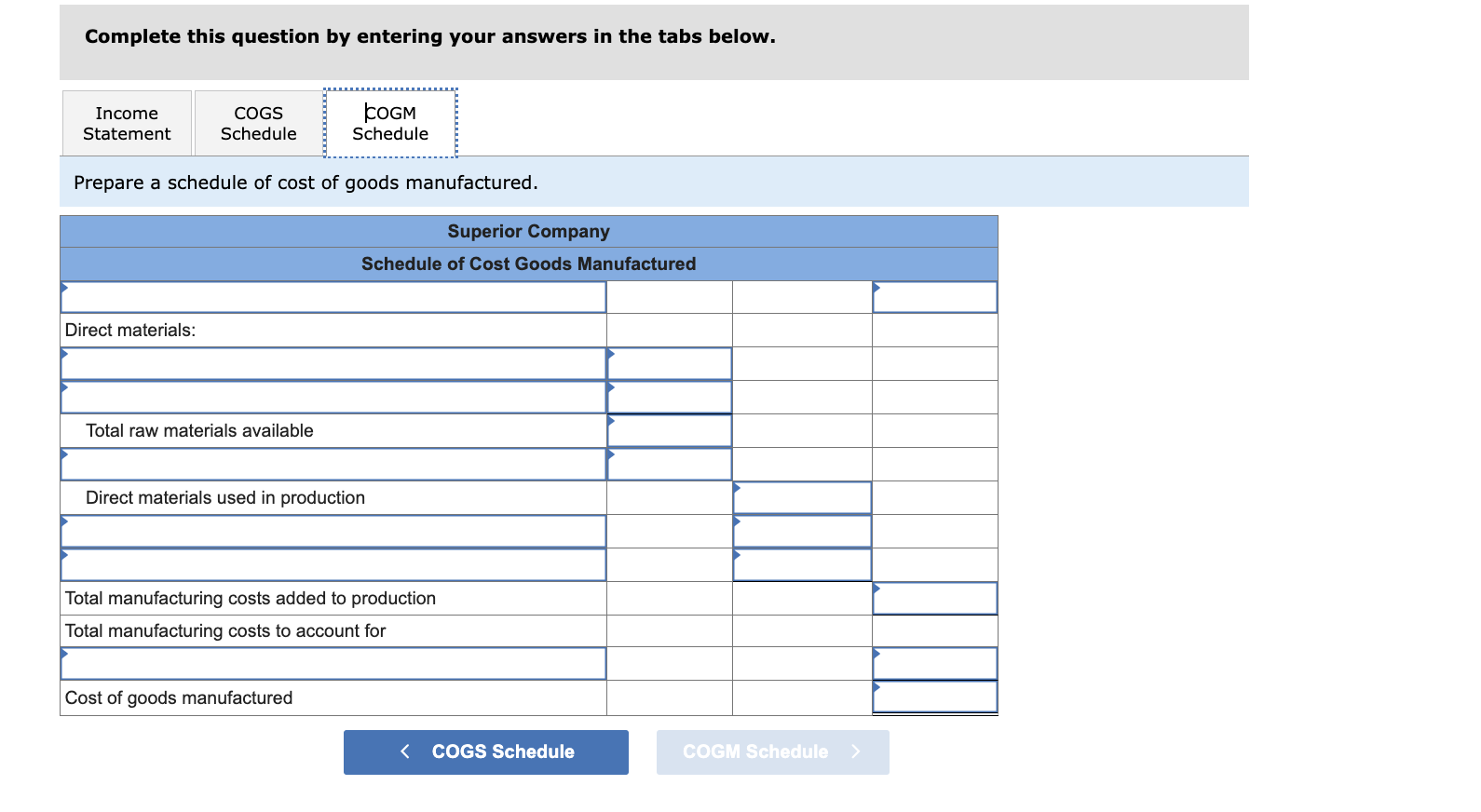Click the disabled COGM Schedule next button
Screen dimensions: 1481x812
pyautogui.click(x=772, y=751)
